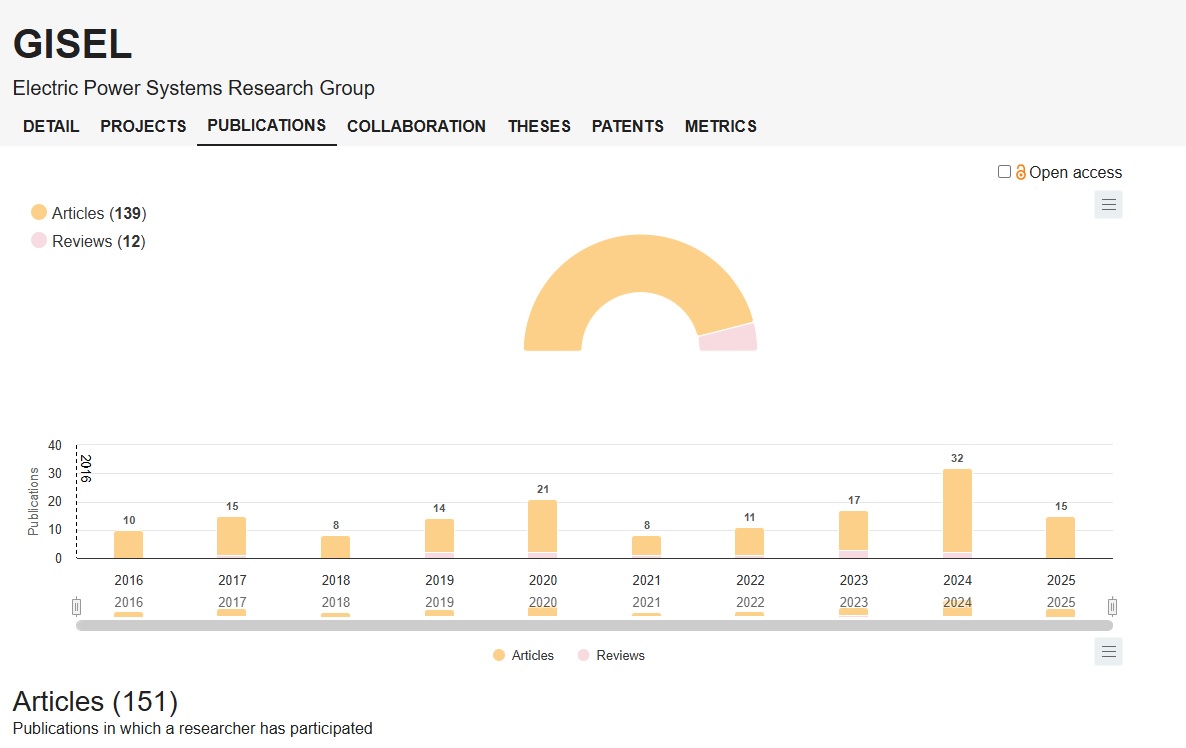
Task: Open the bar chart hamburger menu
Action: click(1108, 652)
